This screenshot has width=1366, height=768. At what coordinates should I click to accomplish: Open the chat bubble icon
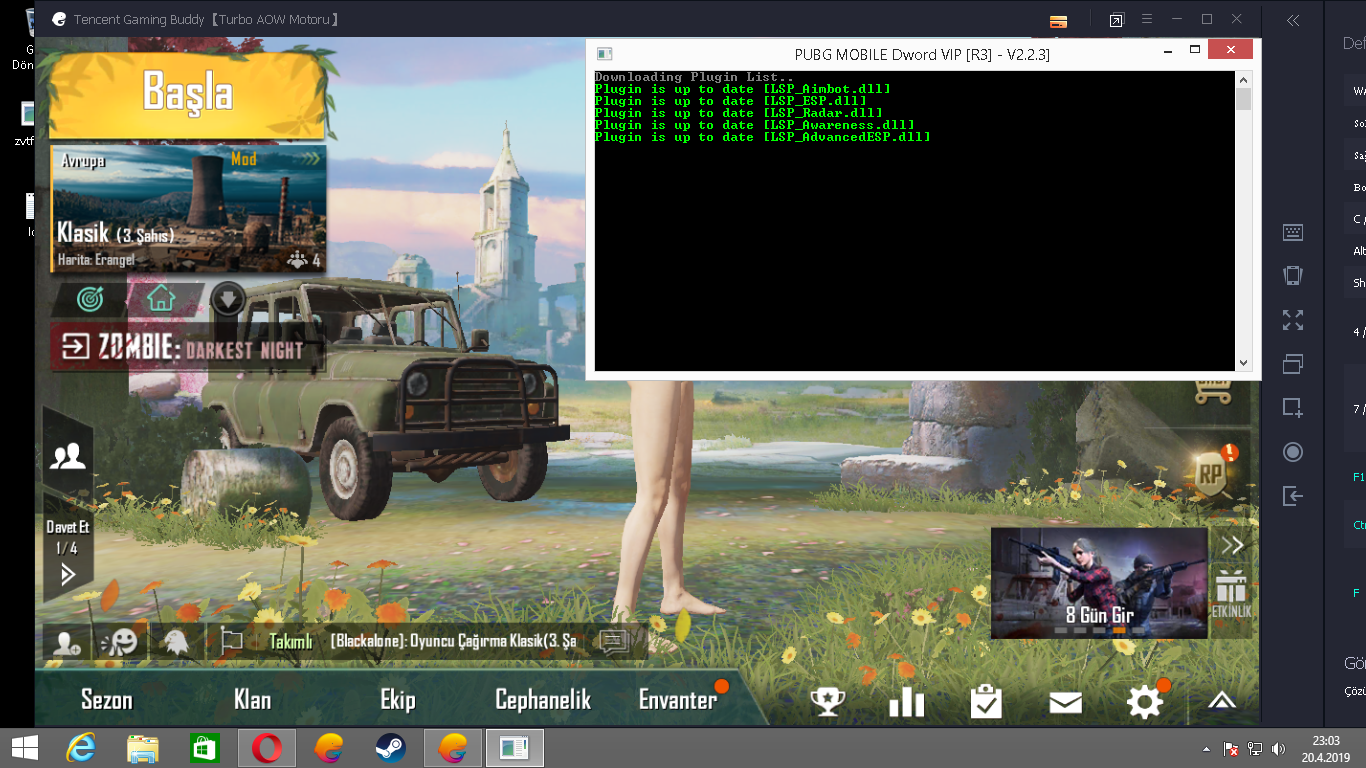click(613, 642)
